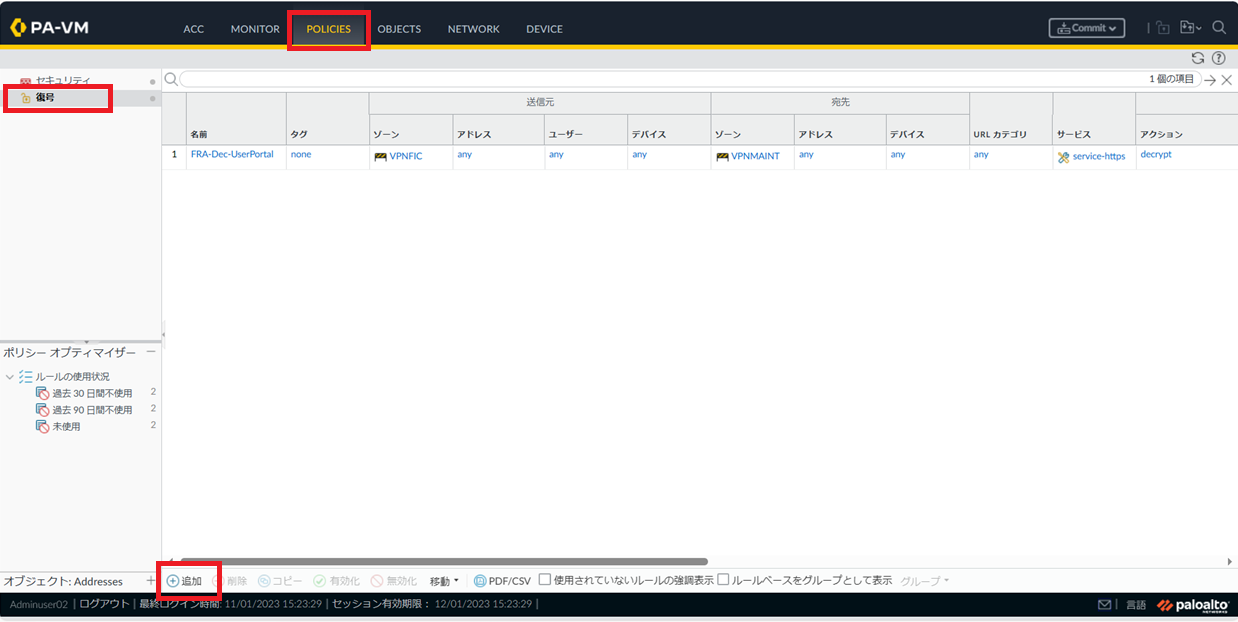Click the 無効化 (Disable) button
This screenshot has width=1238, height=622.
pos(393,581)
